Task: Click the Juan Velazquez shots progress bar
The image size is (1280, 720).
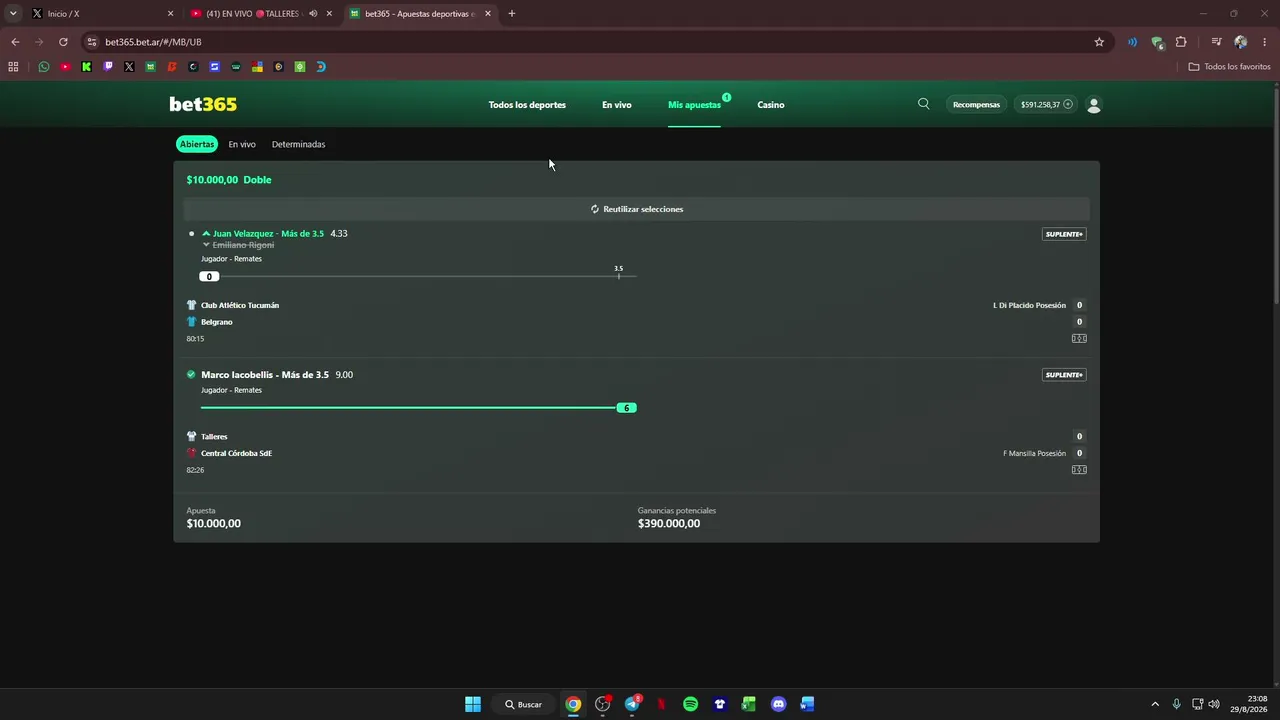Action: (418, 276)
